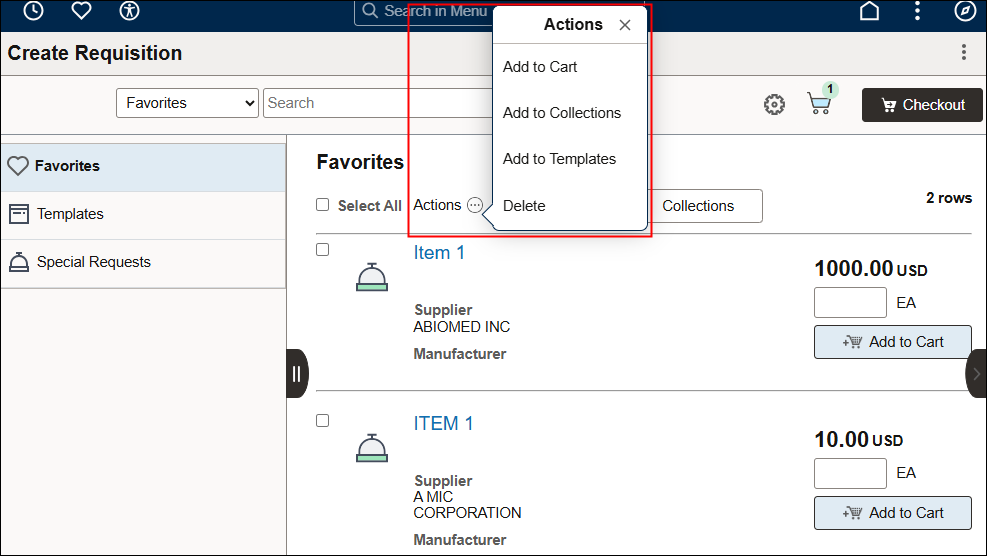Tick the checkbox for Item 1
The height and width of the screenshot is (556, 987).
[322, 250]
